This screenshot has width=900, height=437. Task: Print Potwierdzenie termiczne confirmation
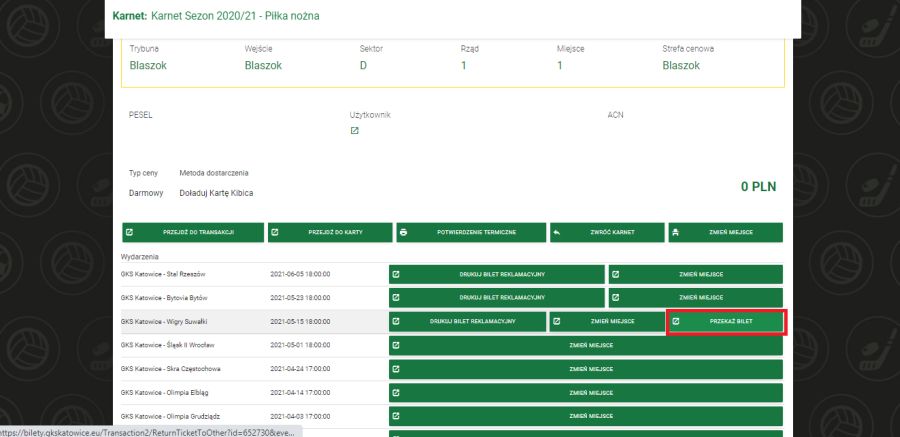point(471,233)
